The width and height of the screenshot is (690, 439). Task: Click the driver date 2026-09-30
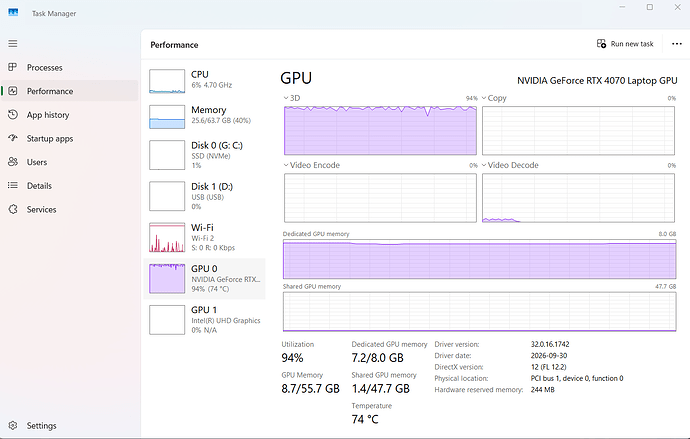tap(549, 355)
